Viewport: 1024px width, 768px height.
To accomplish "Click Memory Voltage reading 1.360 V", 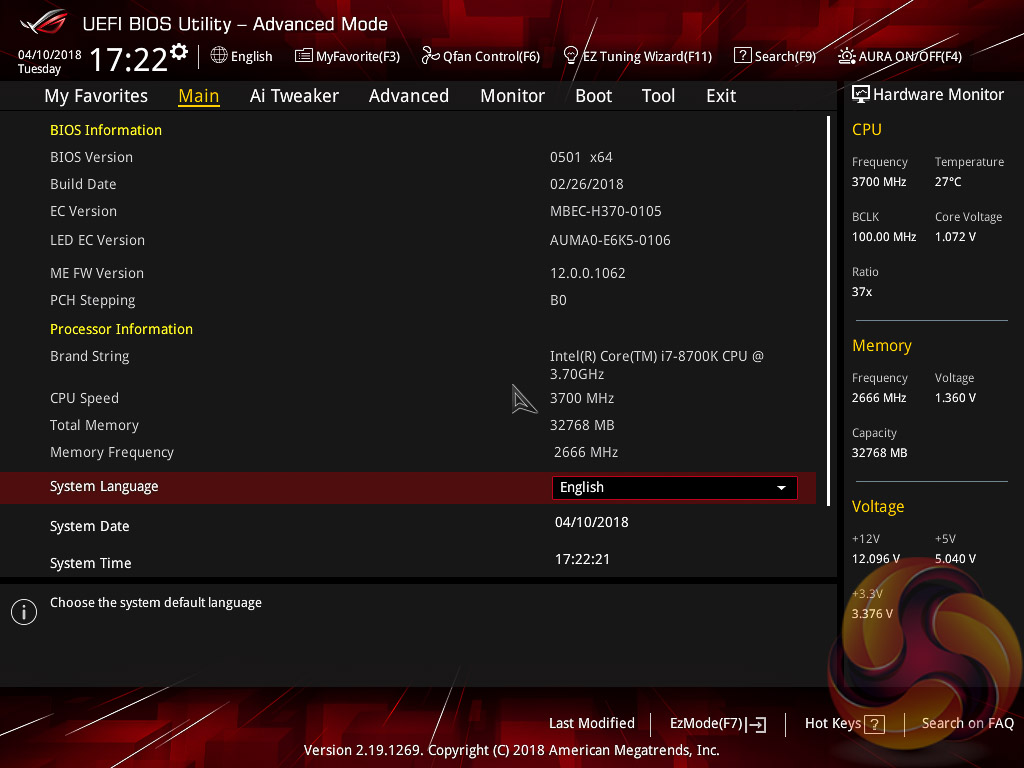I will [x=955, y=398].
